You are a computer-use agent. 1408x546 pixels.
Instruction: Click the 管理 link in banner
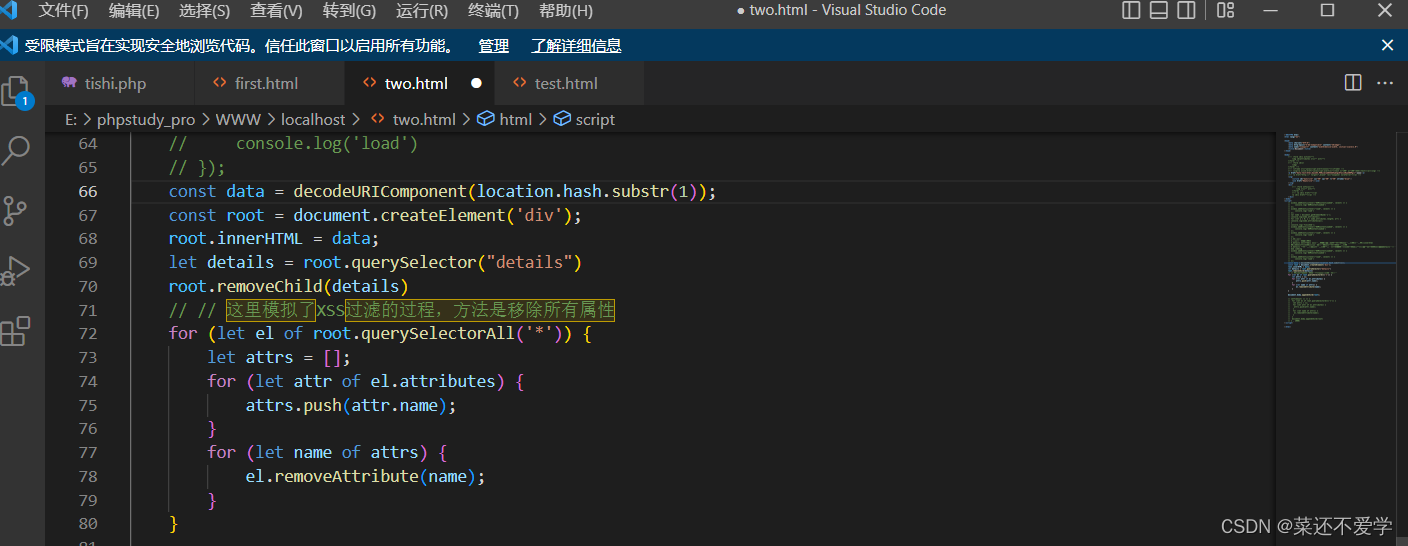493,46
